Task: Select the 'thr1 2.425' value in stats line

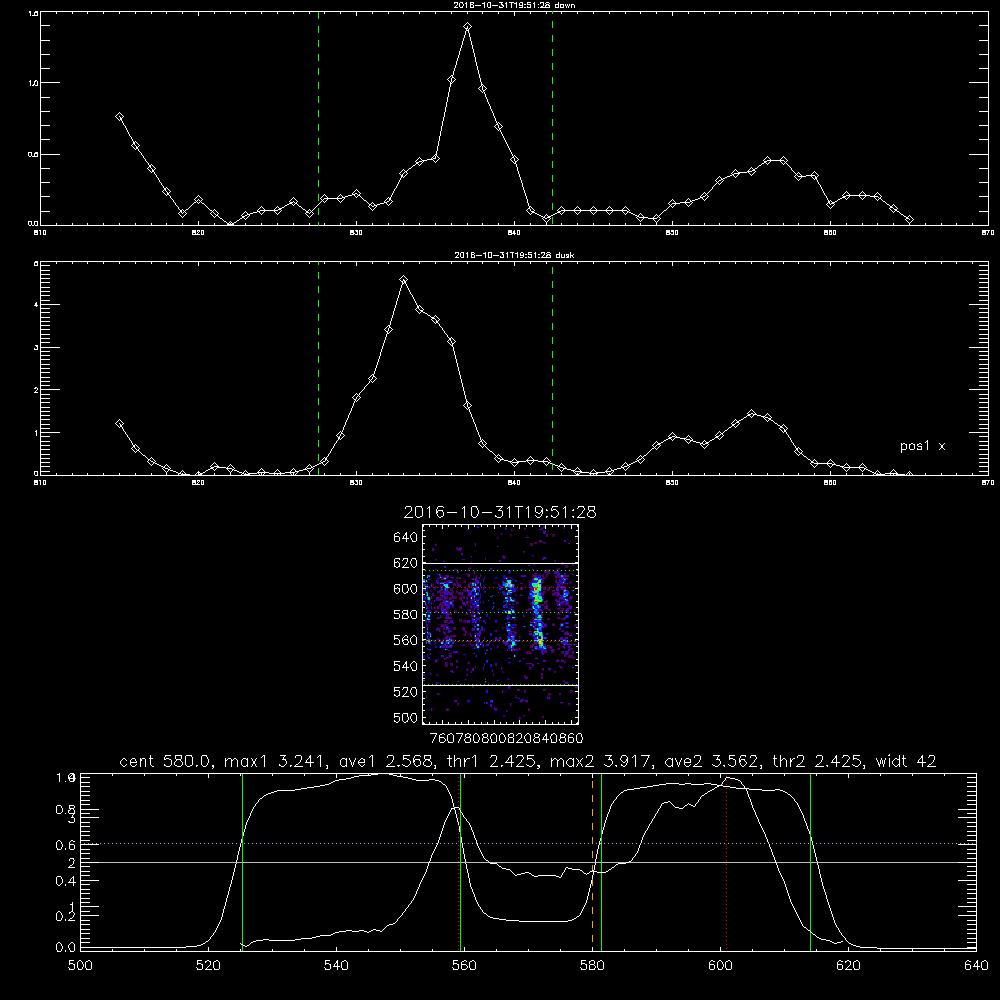Action: click(x=491, y=761)
